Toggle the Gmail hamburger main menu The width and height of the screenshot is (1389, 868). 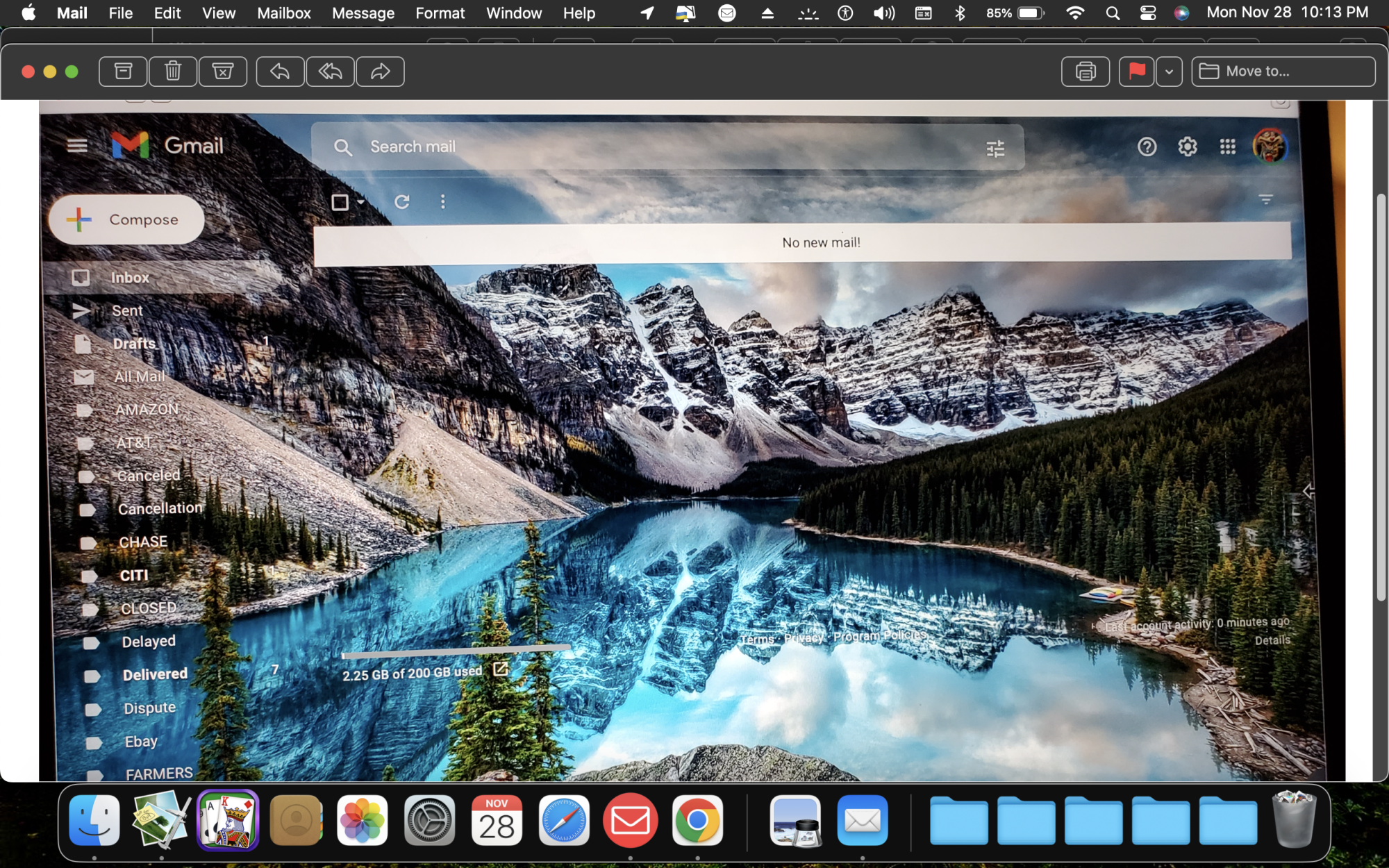coord(77,145)
